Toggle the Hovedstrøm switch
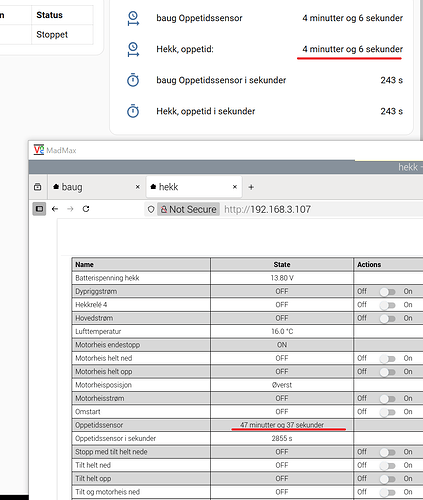423x500 pixels. pos(387,318)
